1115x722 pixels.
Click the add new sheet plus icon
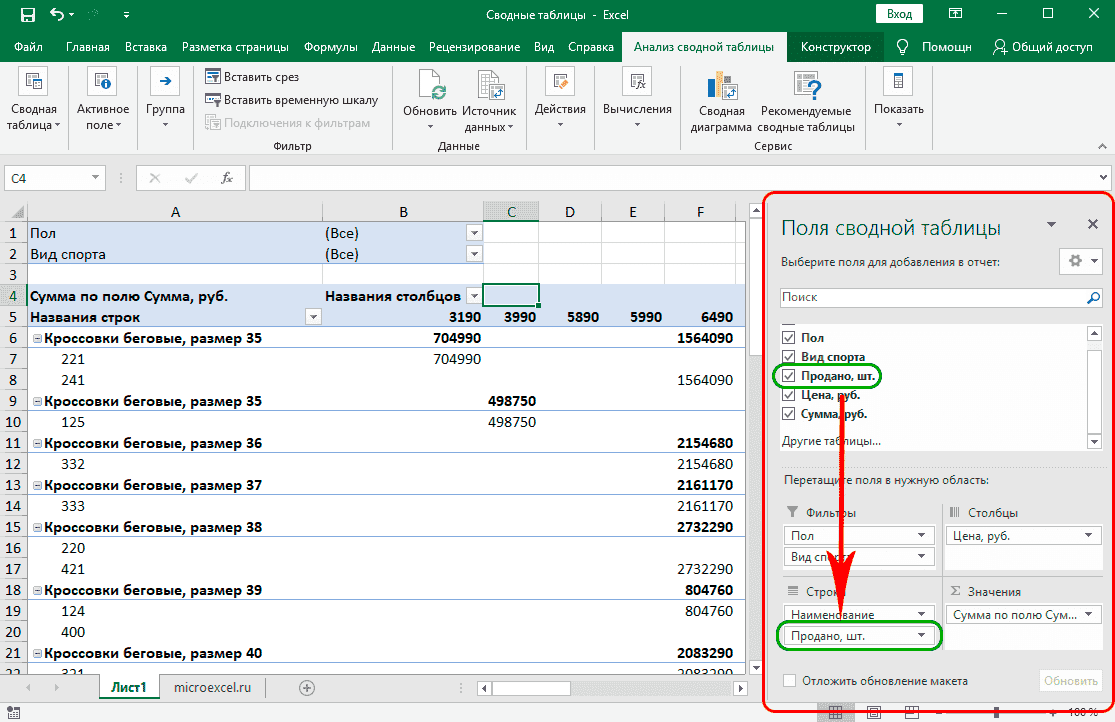pos(307,688)
